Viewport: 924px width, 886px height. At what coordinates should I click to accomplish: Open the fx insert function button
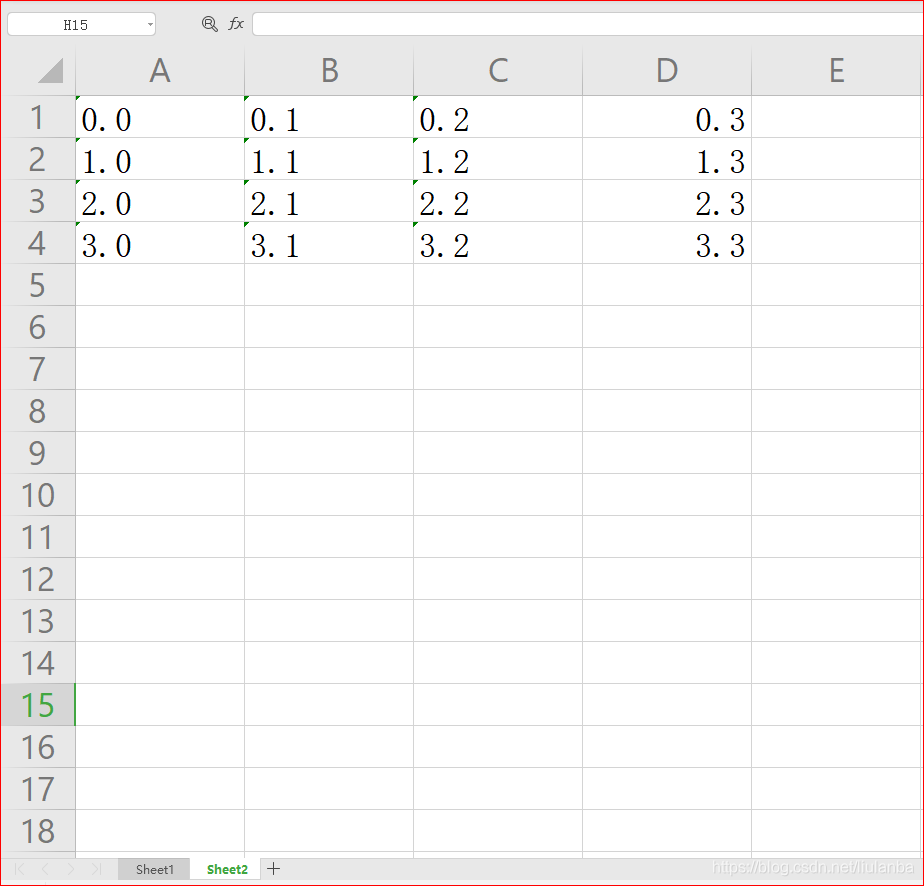(236, 24)
